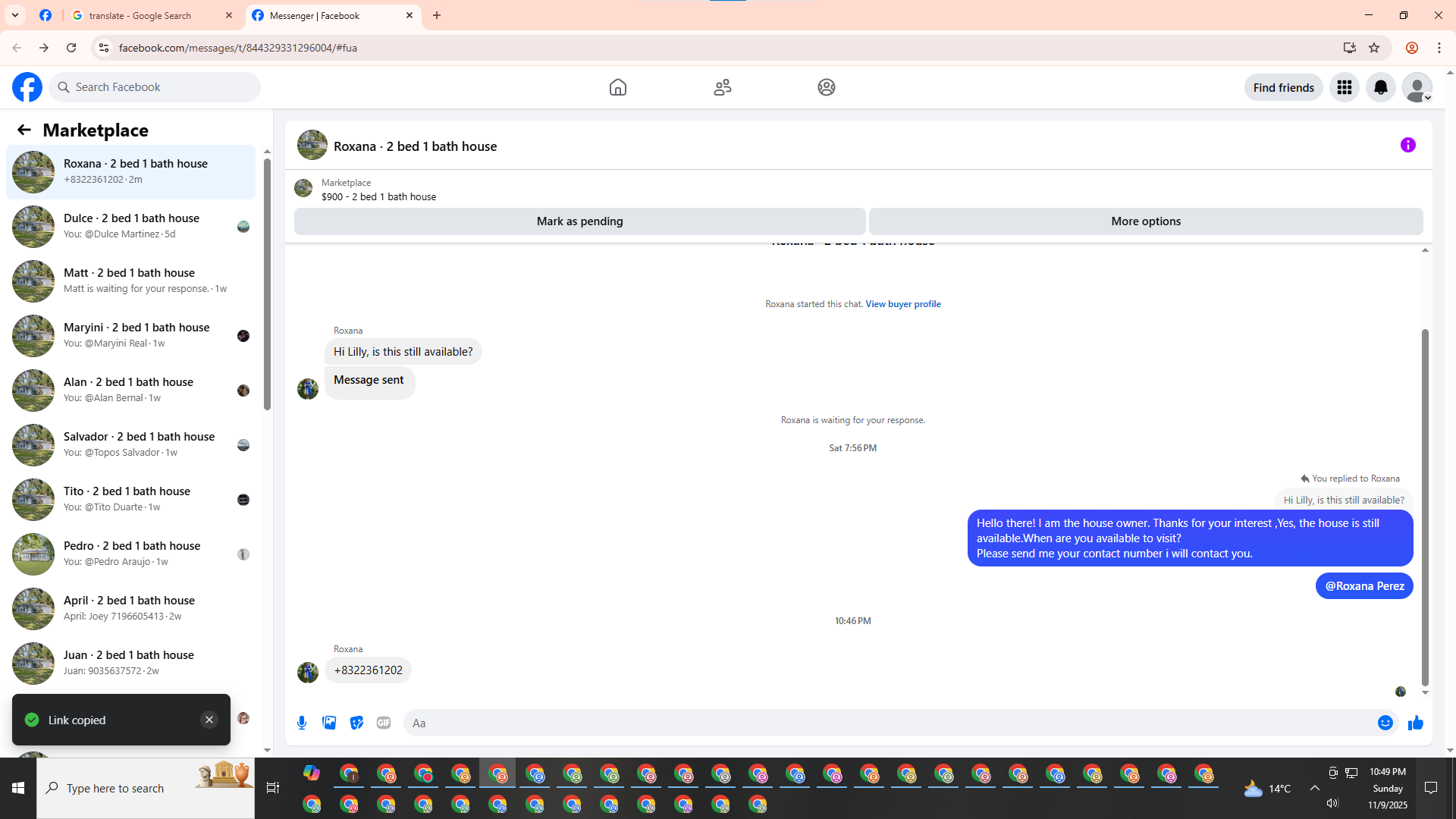Expand the tab search dropdown
The width and height of the screenshot is (1456, 819).
click(15, 15)
